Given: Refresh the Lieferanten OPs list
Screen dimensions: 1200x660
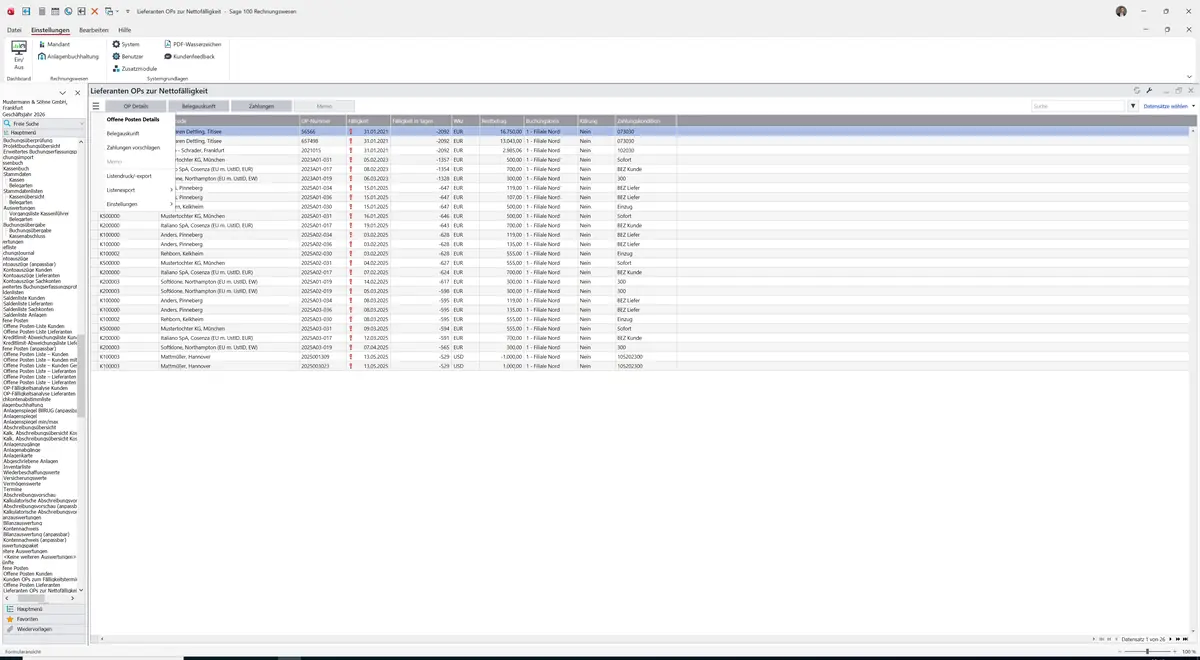Looking at the screenshot, I should click(x=1137, y=91).
